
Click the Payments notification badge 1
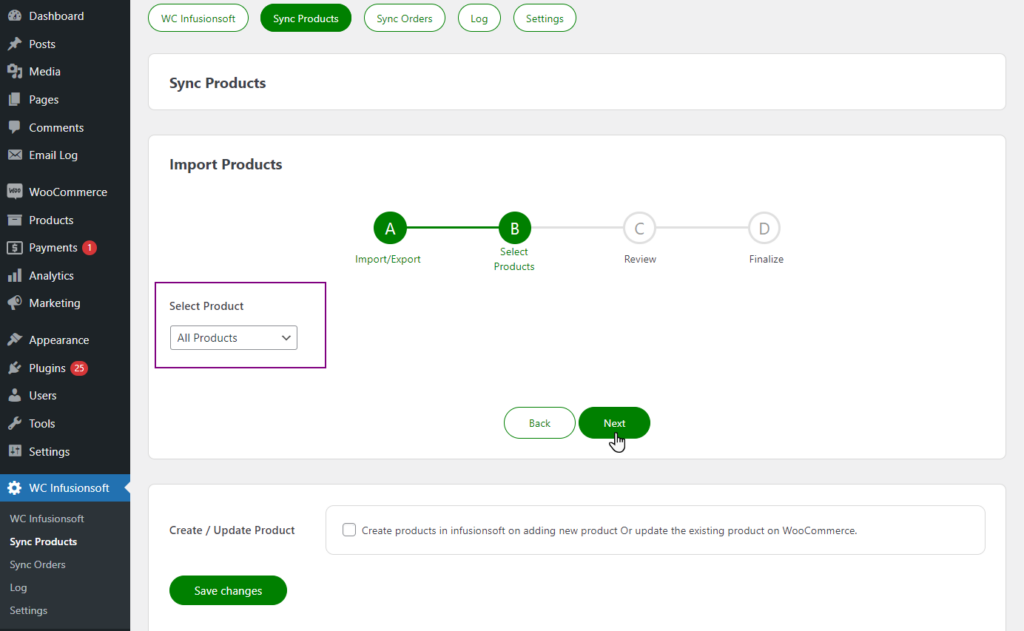coord(89,248)
